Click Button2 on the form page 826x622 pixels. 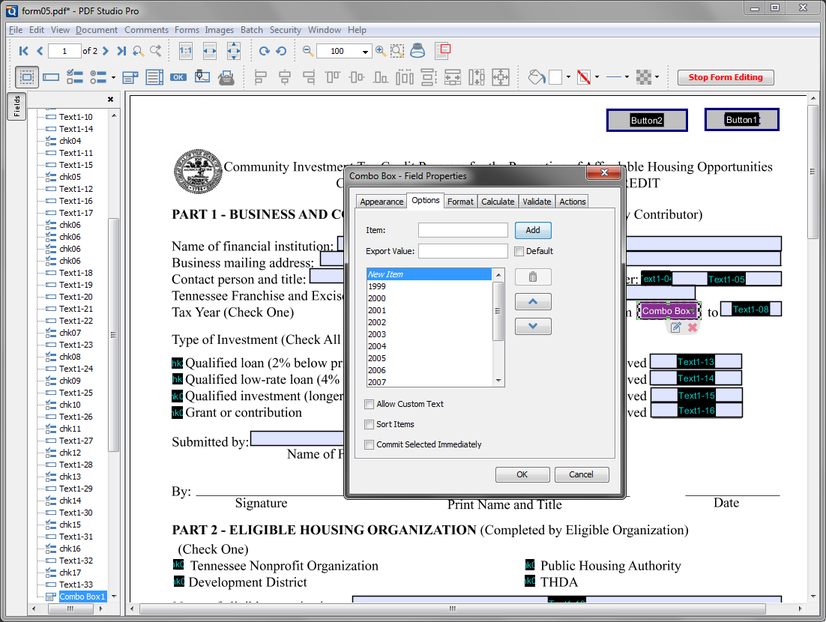point(647,120)
